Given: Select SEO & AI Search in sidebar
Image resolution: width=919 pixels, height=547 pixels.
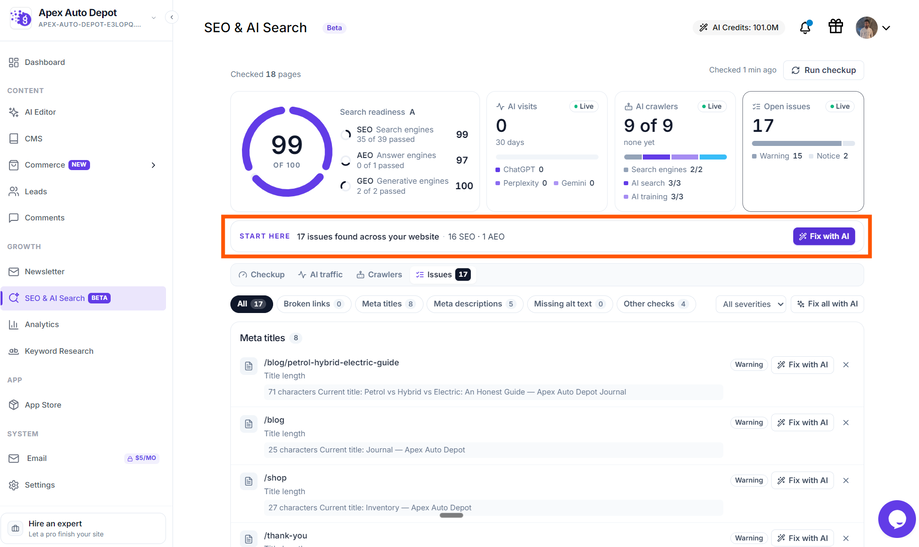Looking at the screenshot, I should pyautogui.click(x=83, y=298).
